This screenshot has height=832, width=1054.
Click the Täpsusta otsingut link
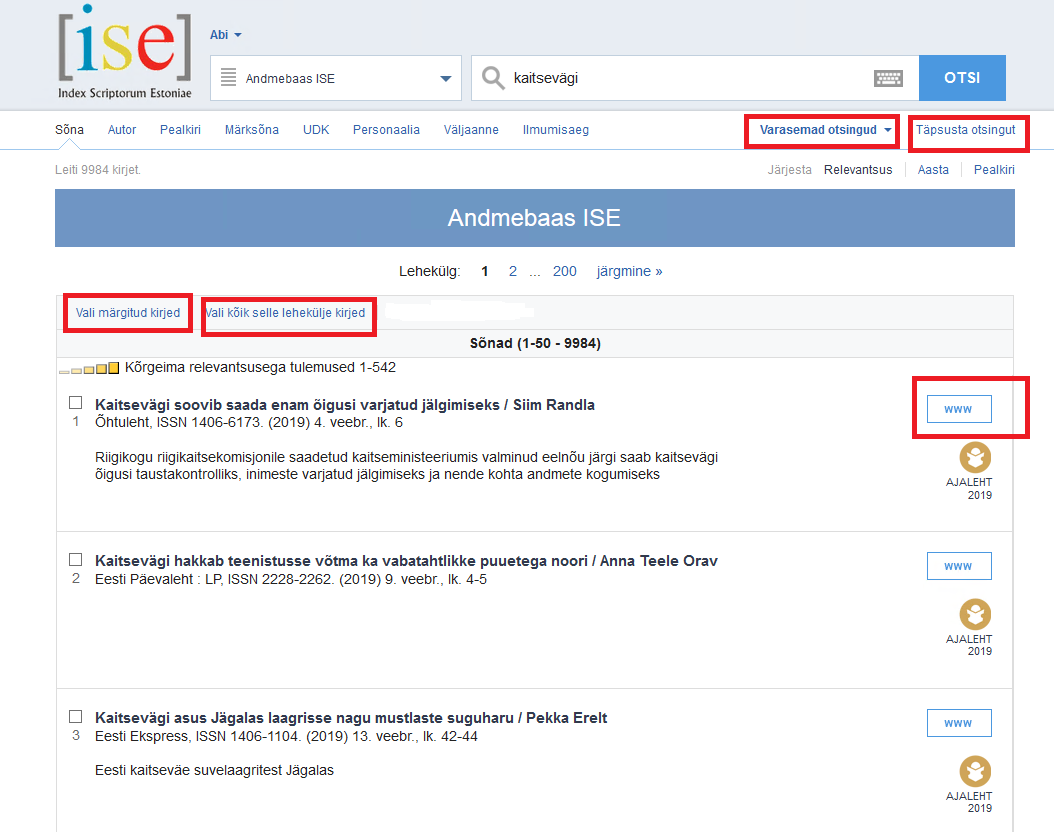click(x=965, y=130)
